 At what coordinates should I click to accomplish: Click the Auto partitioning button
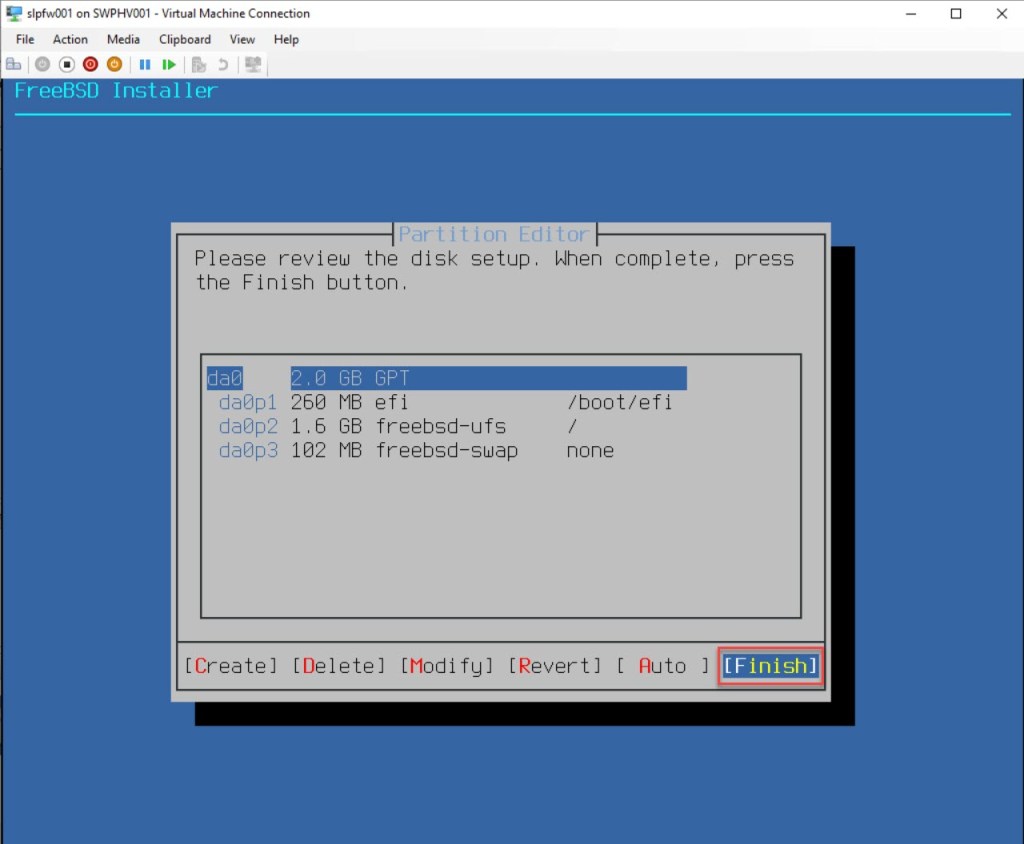click(x=662, y=666)
